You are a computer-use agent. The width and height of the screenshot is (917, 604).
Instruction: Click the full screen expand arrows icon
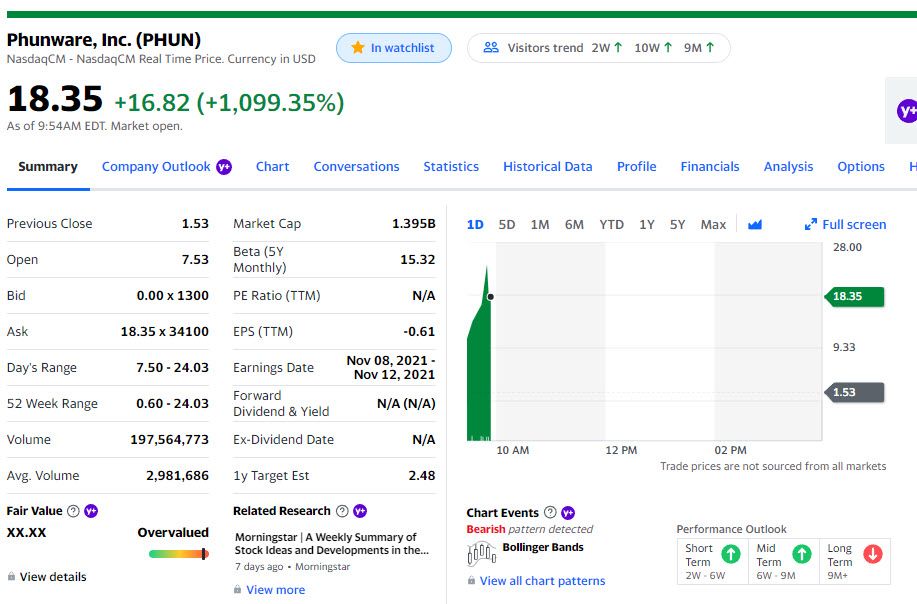pos(811,225)
